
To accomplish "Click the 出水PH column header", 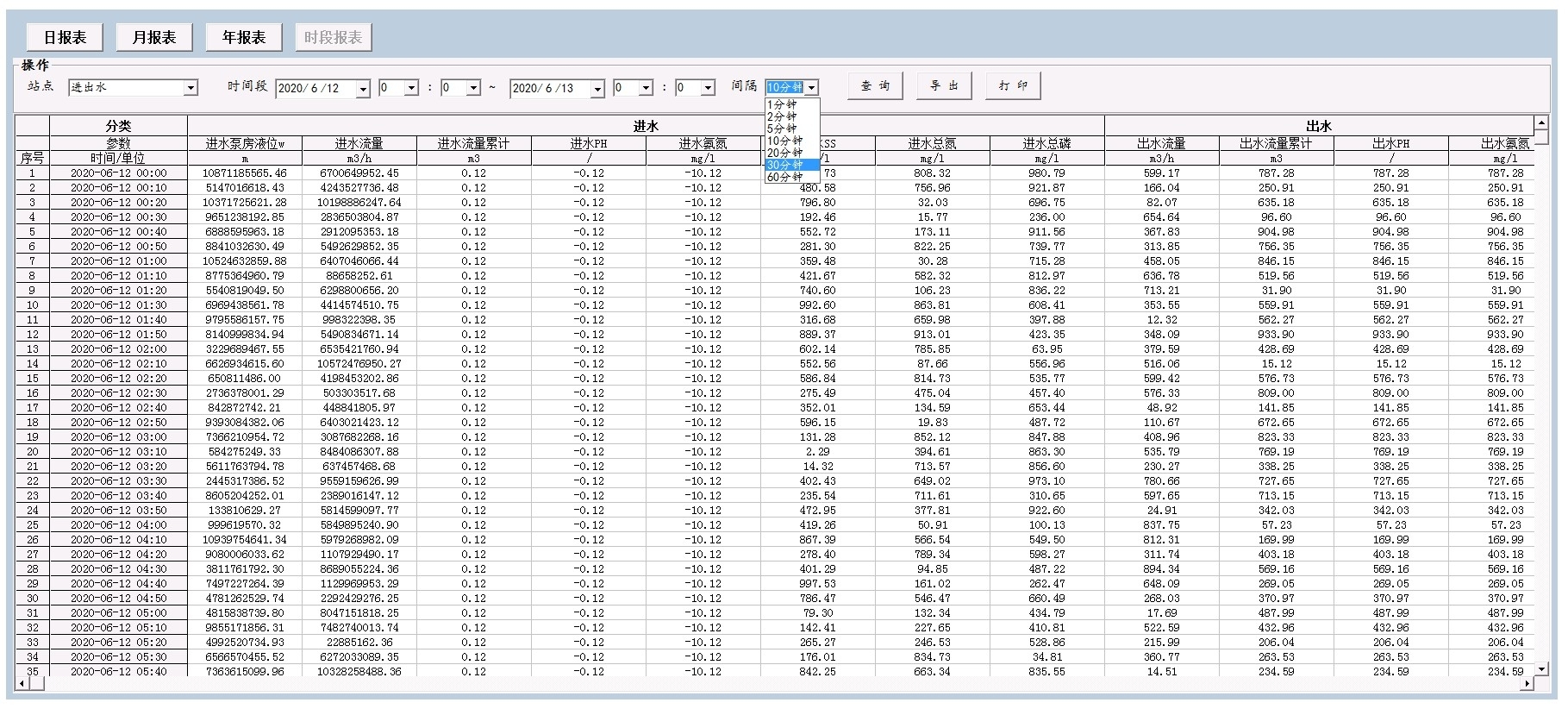I will [1390, 144].
